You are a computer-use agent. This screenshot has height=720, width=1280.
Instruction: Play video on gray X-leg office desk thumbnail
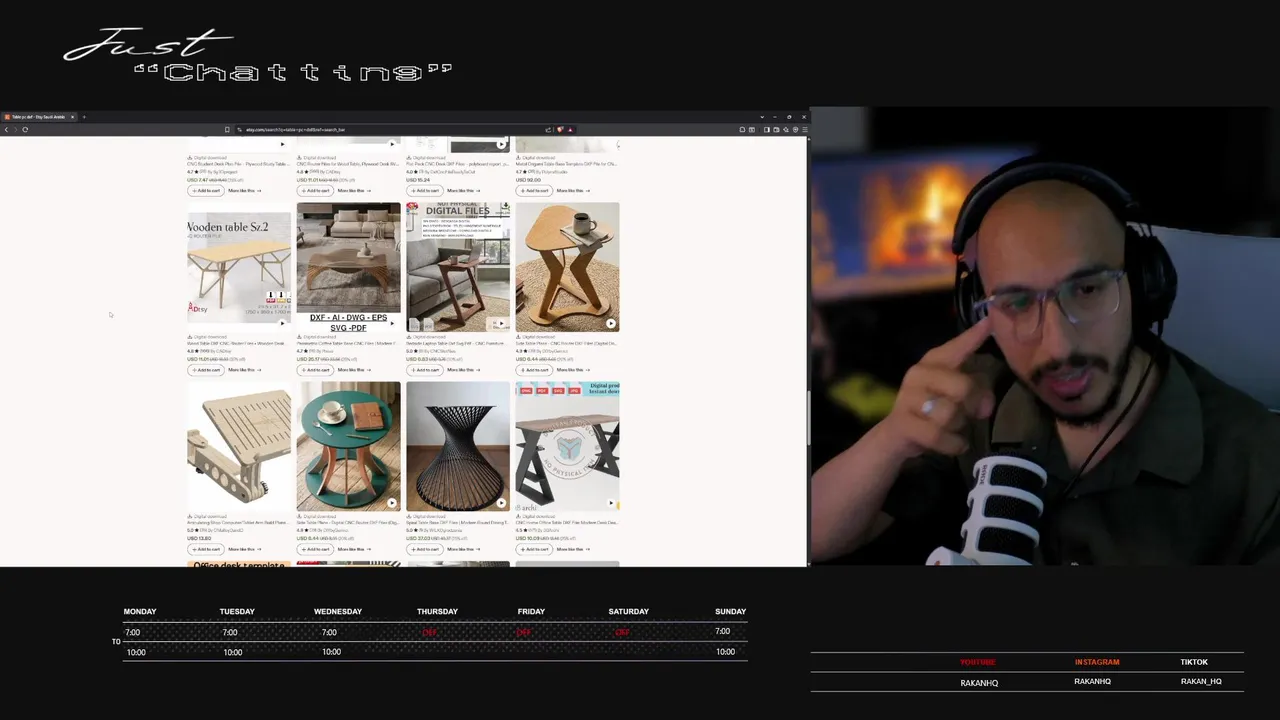click(611, 503)
